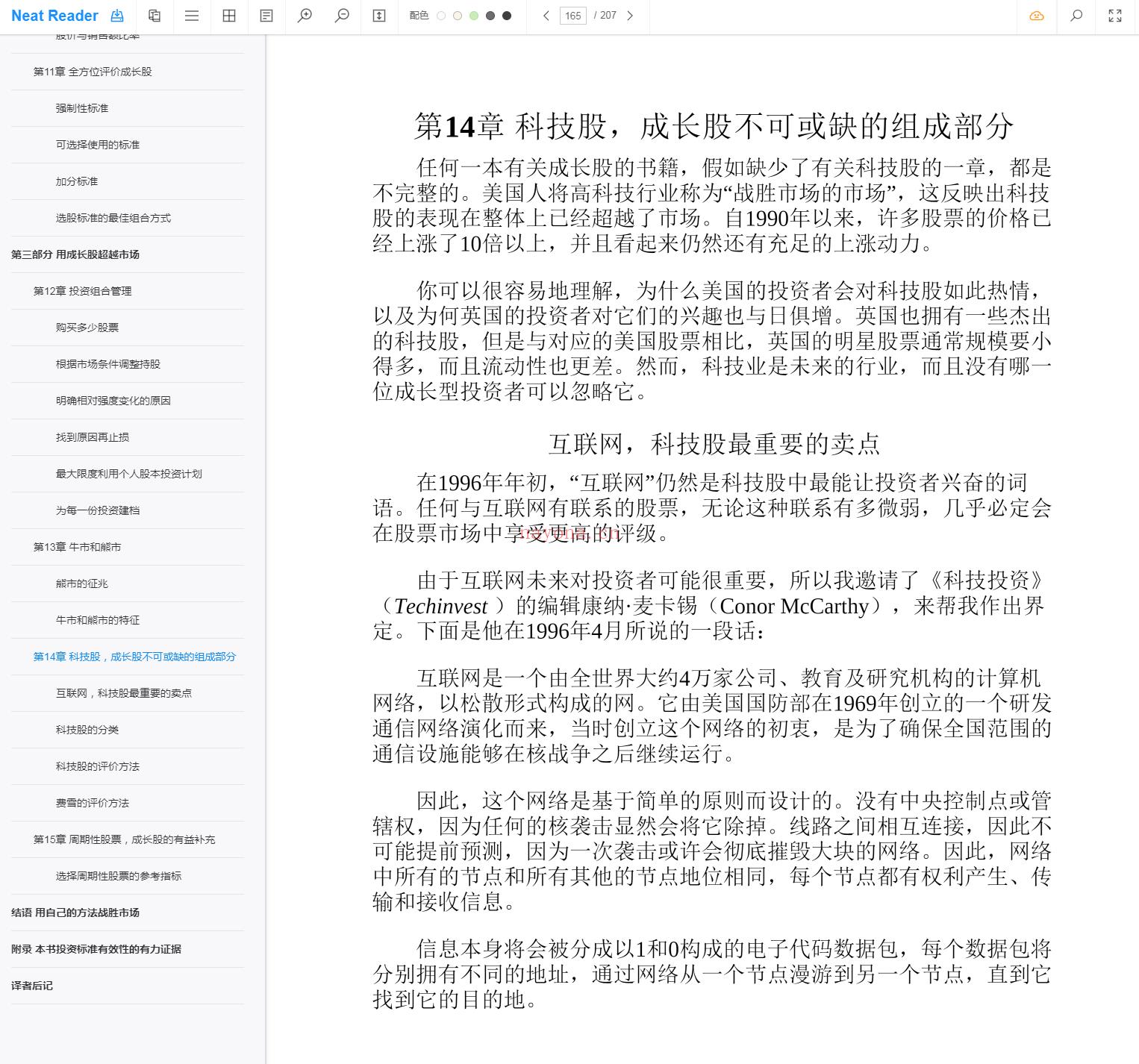Open 互联网，科技股最重要的卖点 in contents sidebar

pyautogui.click(x=124, y=693)
